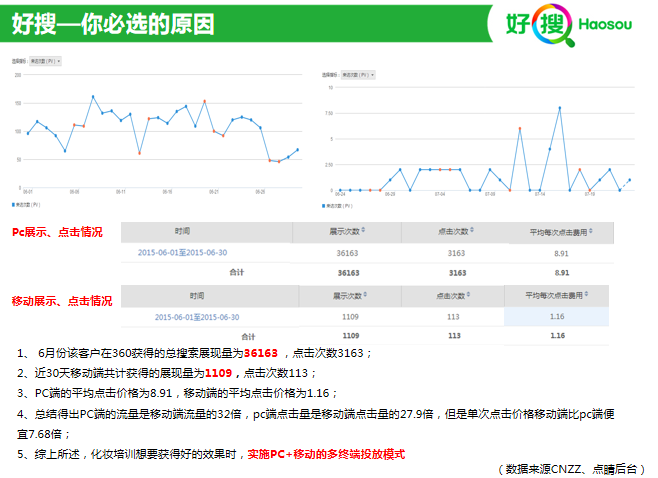This screenshot has height=478, width=658.
Task: Click the 时间 header of the mobile table
Action: click(197, 296)
